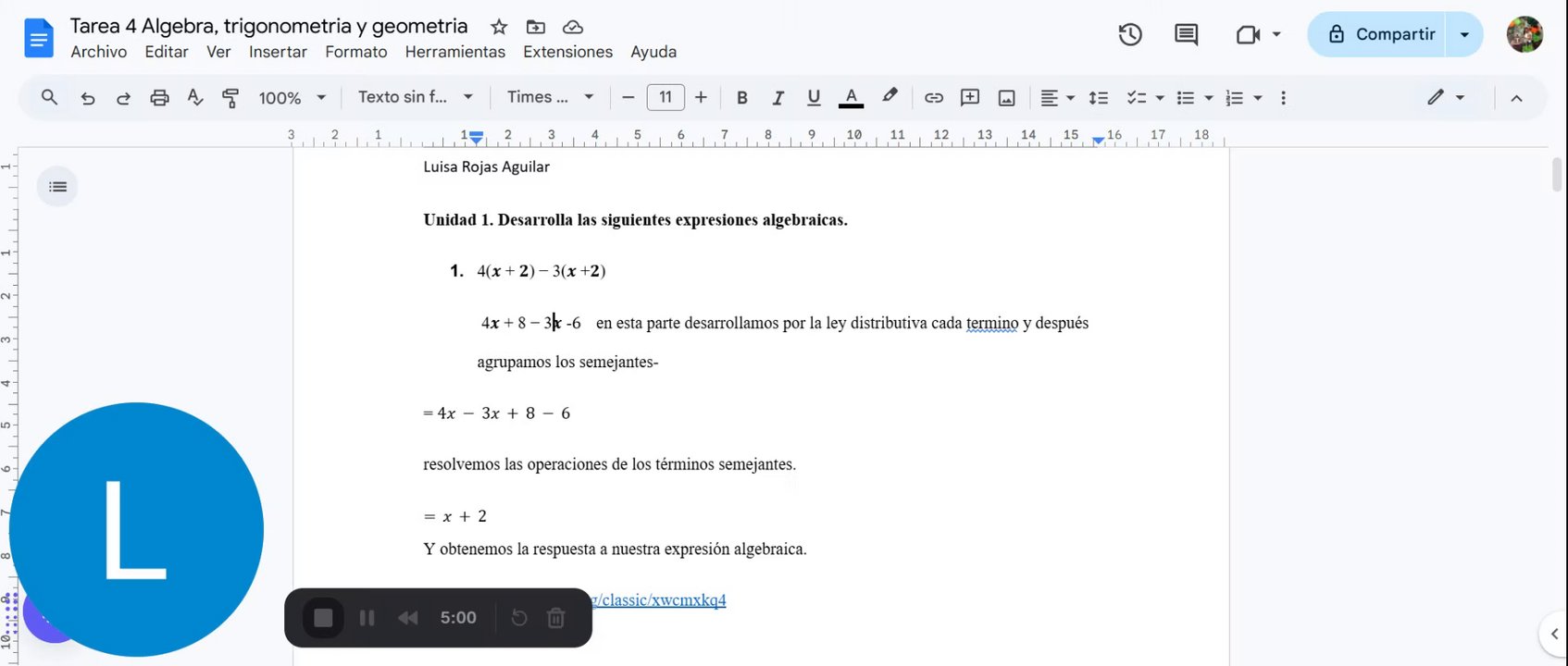Open Compartir options arrow
This screenshot has width=1568, height=666.
point(1464,35)
